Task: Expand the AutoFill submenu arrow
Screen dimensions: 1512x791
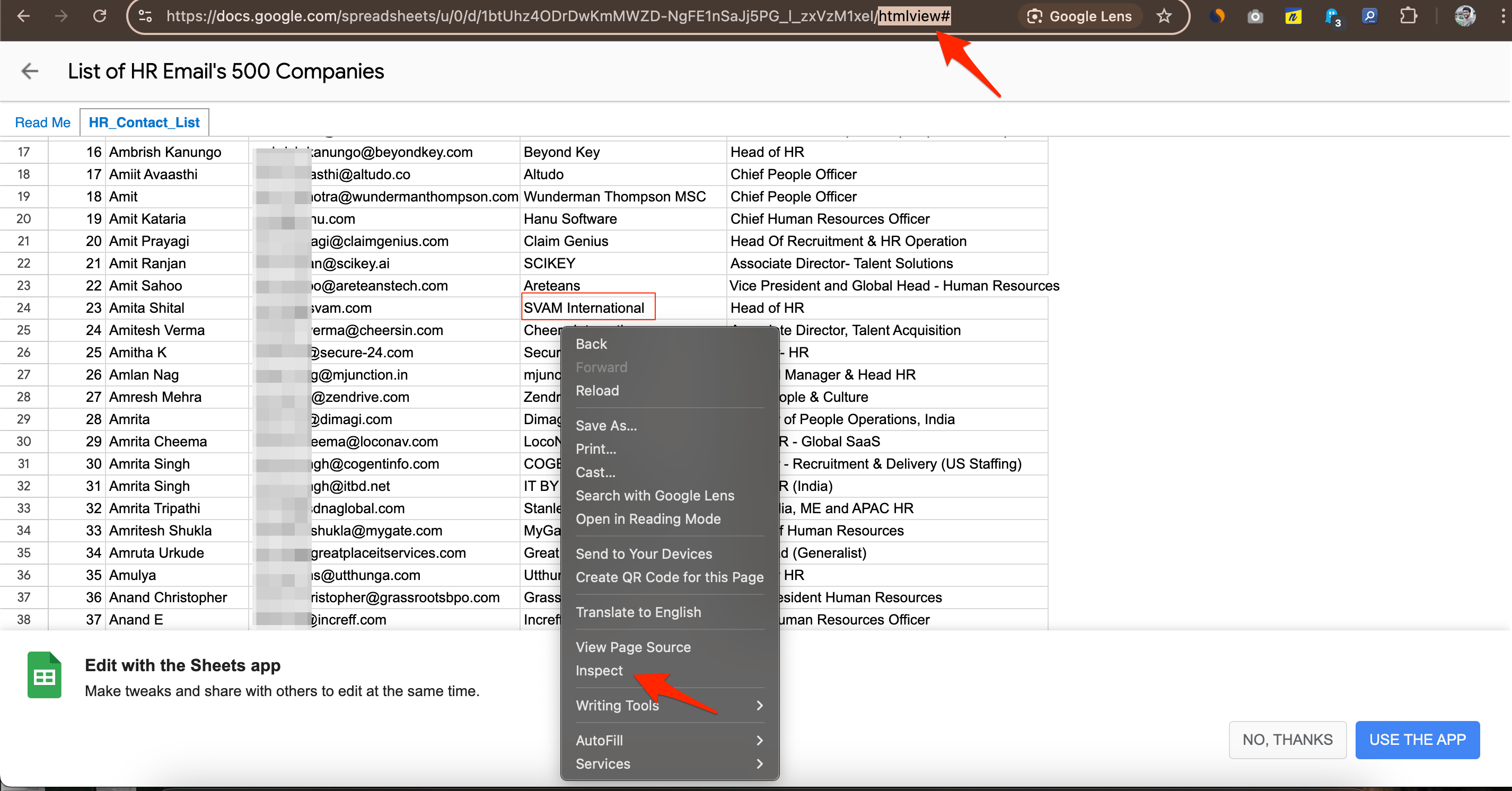Action: click(x=758, y=740)
